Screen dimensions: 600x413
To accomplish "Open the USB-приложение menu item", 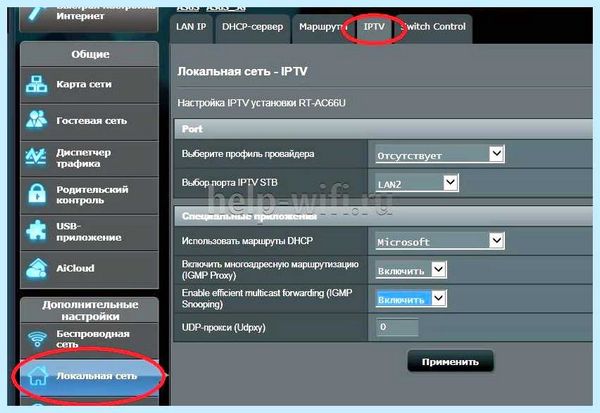I will click(x=90, y=232).
